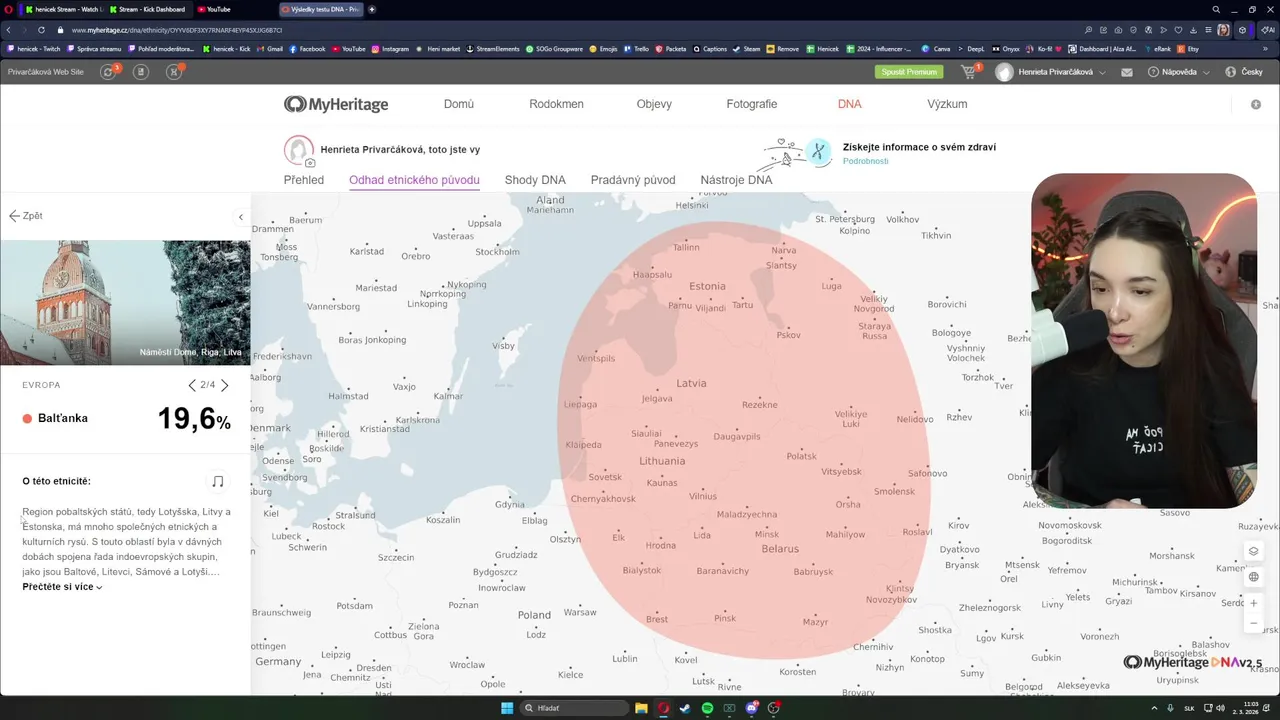
Task: Click the DNA health helix icon
Action: click(819, 152)
